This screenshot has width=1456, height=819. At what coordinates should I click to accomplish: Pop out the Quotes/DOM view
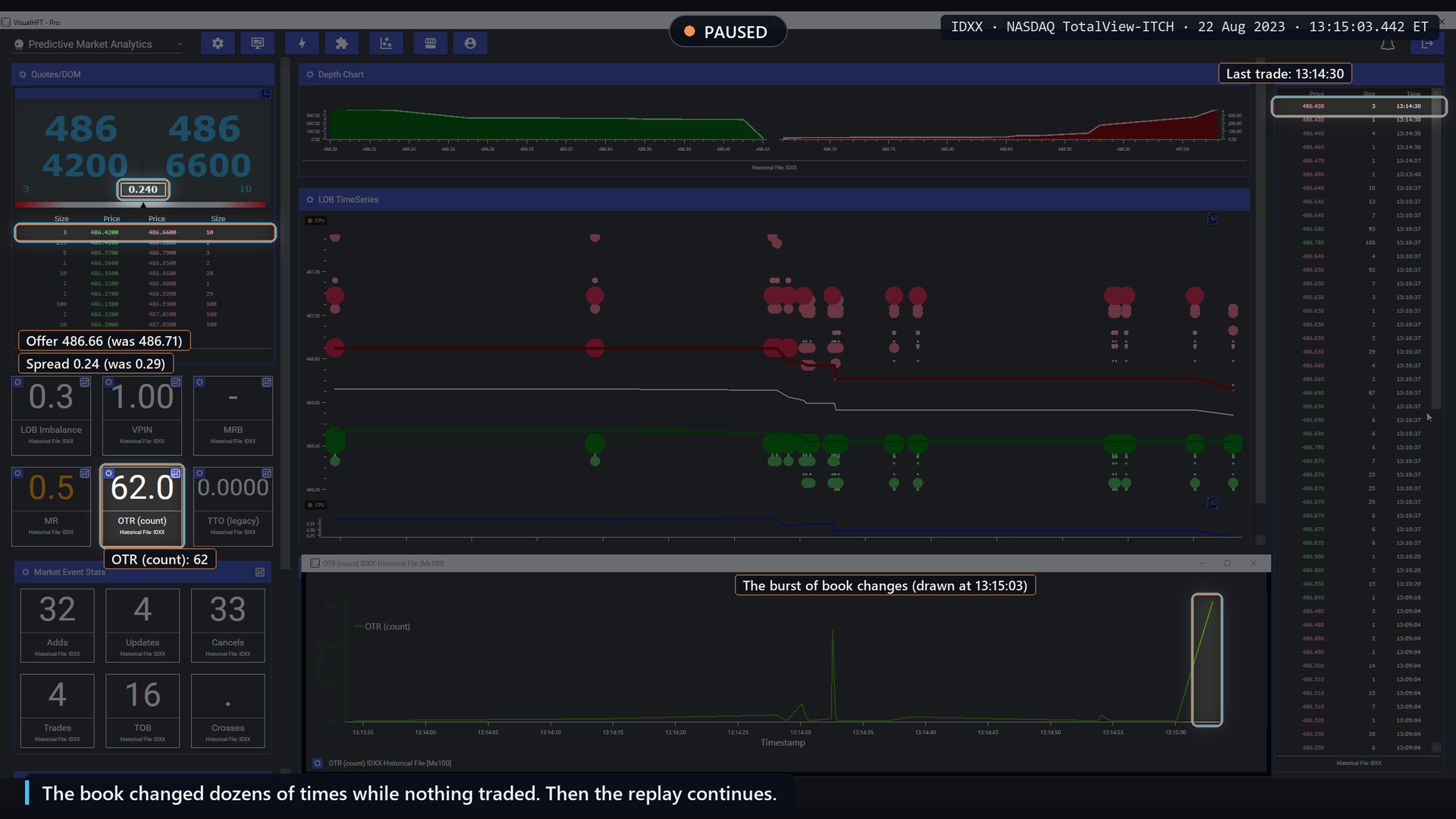[265, 94]
